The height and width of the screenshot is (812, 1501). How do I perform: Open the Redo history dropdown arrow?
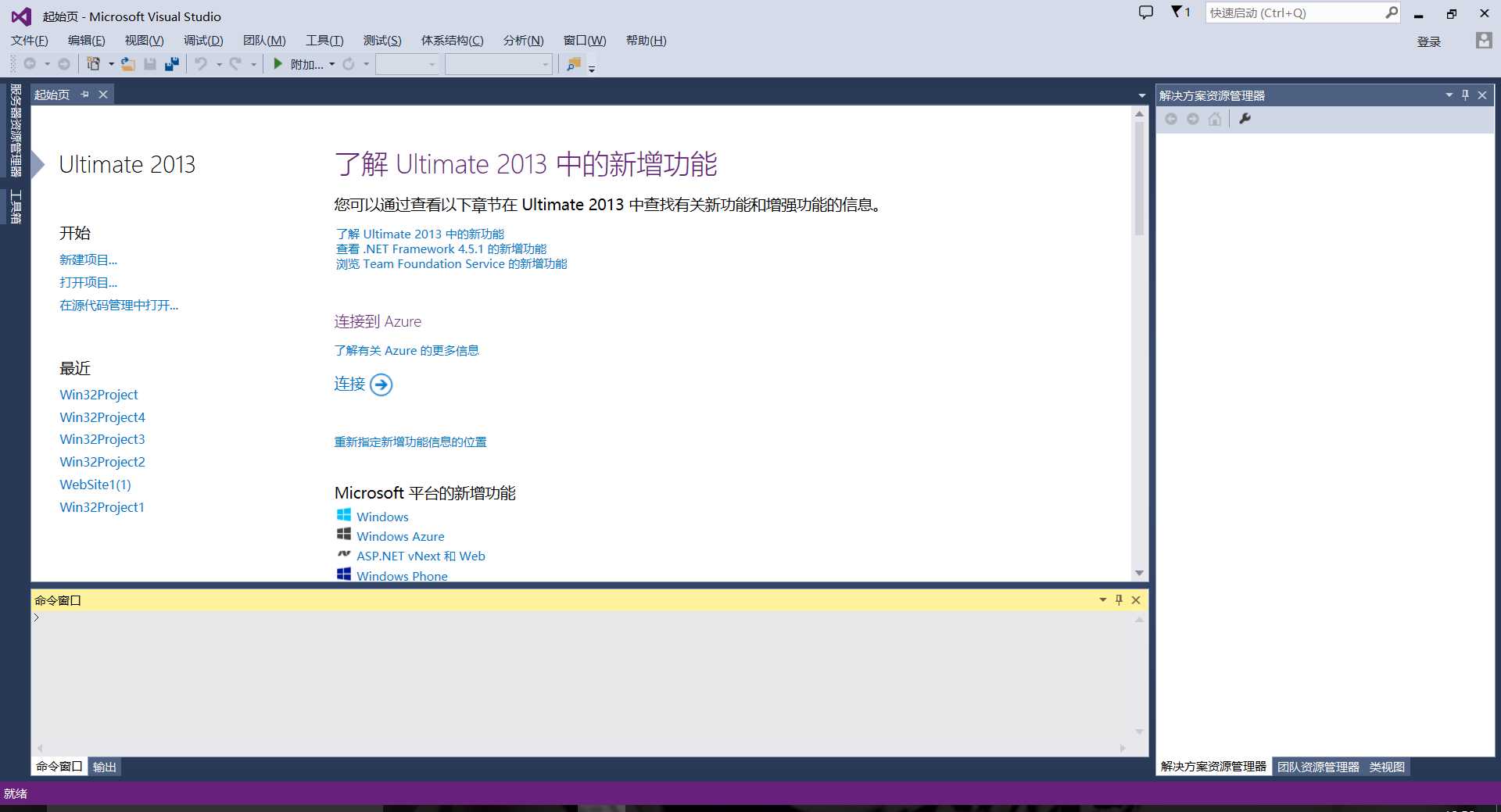pos(253,64)
